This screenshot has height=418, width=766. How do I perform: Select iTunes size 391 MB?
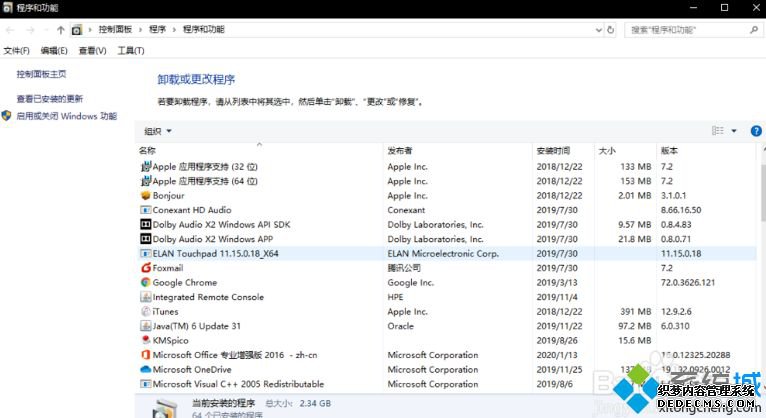coord(636,311)
